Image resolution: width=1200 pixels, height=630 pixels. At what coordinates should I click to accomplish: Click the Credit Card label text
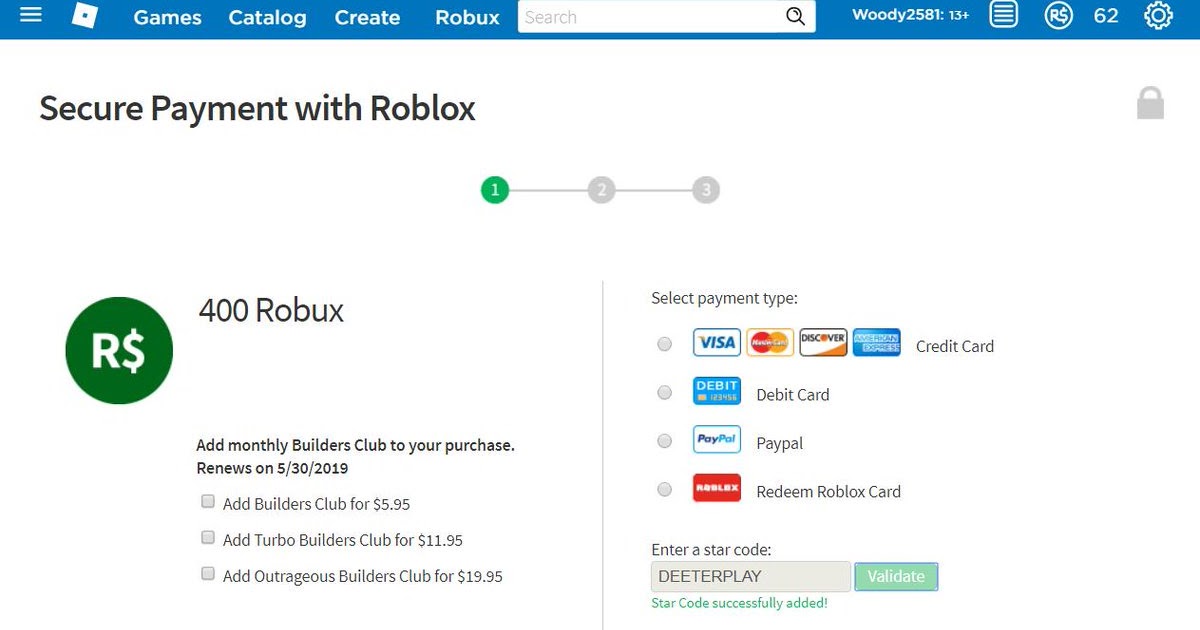click(x=955, y=346)
